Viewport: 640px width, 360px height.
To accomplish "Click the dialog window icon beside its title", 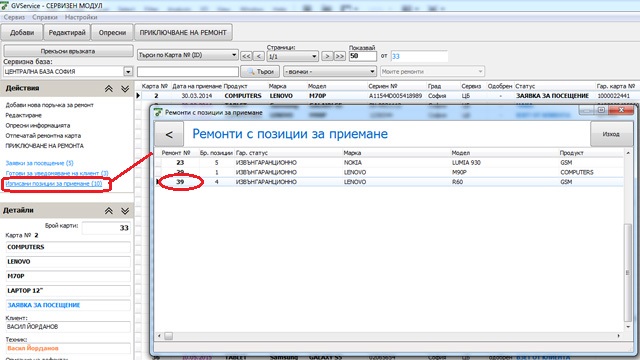I will [x=158, y=112].
